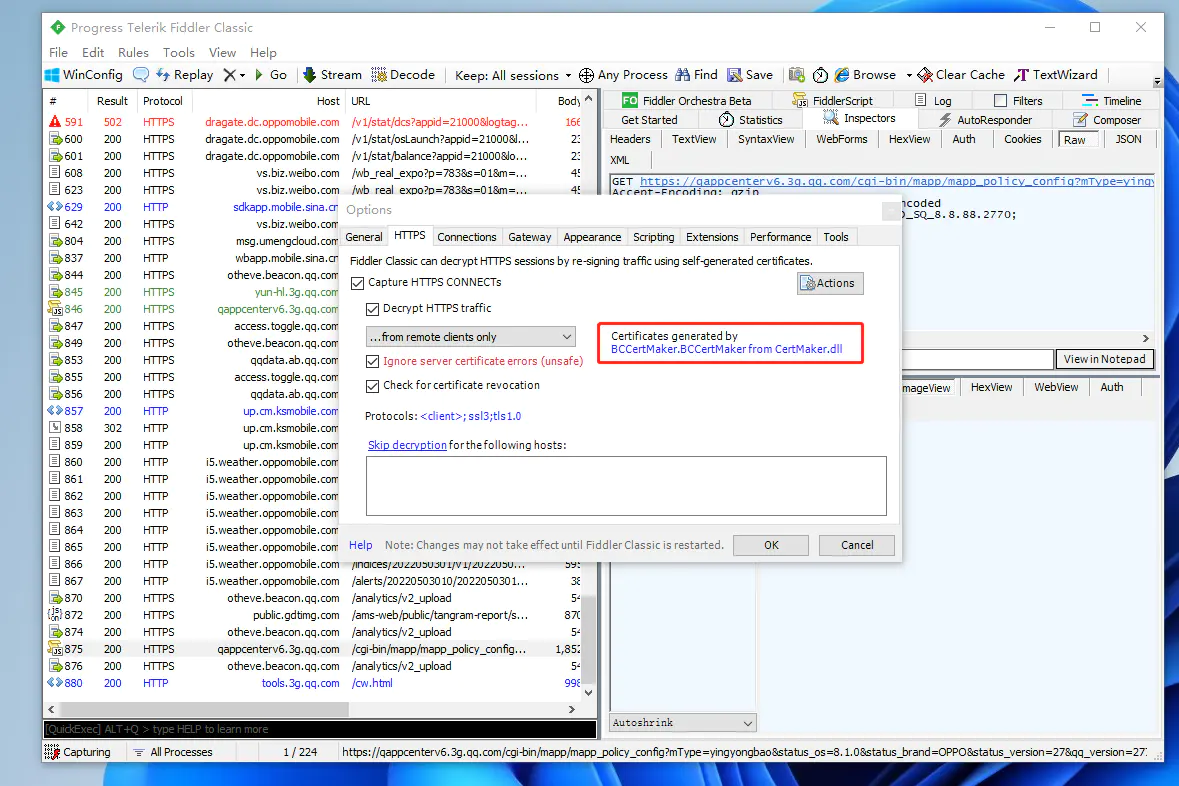1179x786 pixels.
Task: Expand the Browse dropdown arrow
Action: pos(908,75)
